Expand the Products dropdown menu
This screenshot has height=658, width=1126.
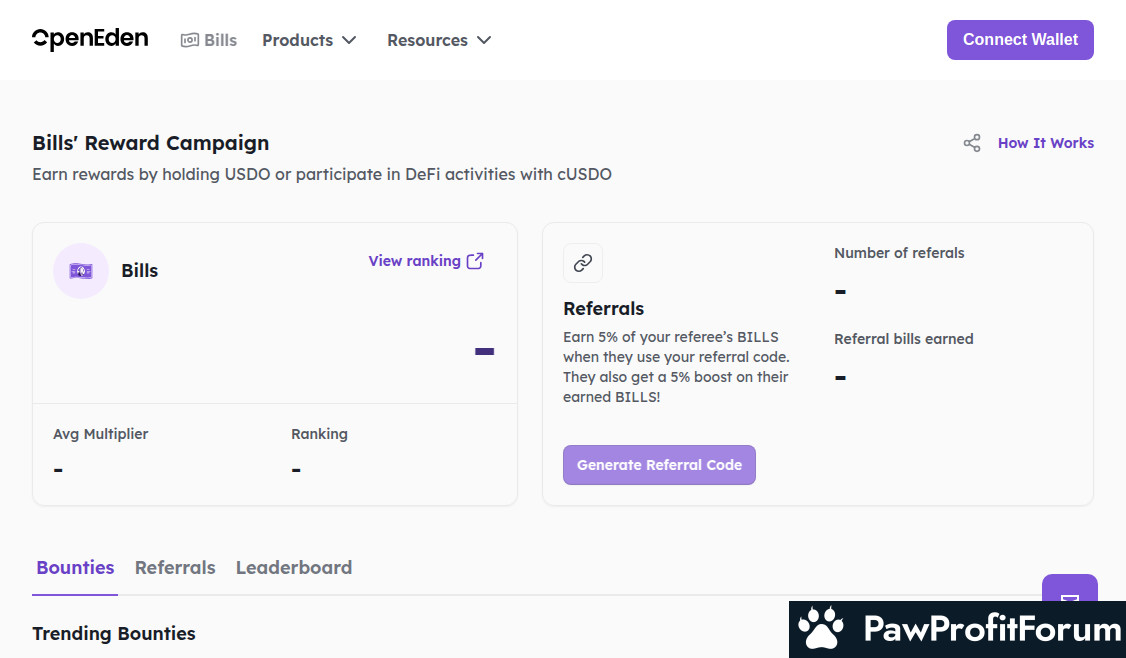308,40
